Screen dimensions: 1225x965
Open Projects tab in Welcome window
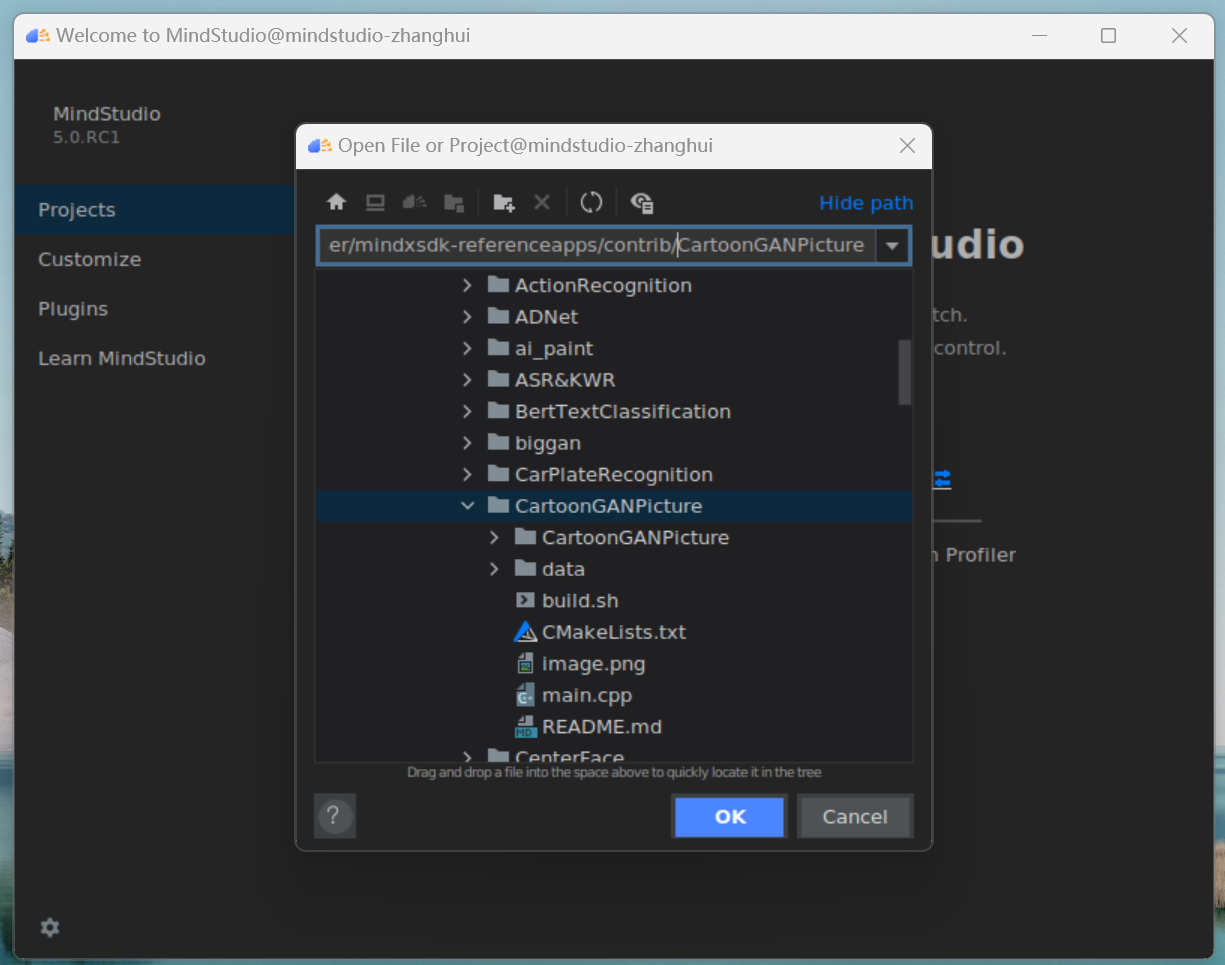tap(154, 210)
